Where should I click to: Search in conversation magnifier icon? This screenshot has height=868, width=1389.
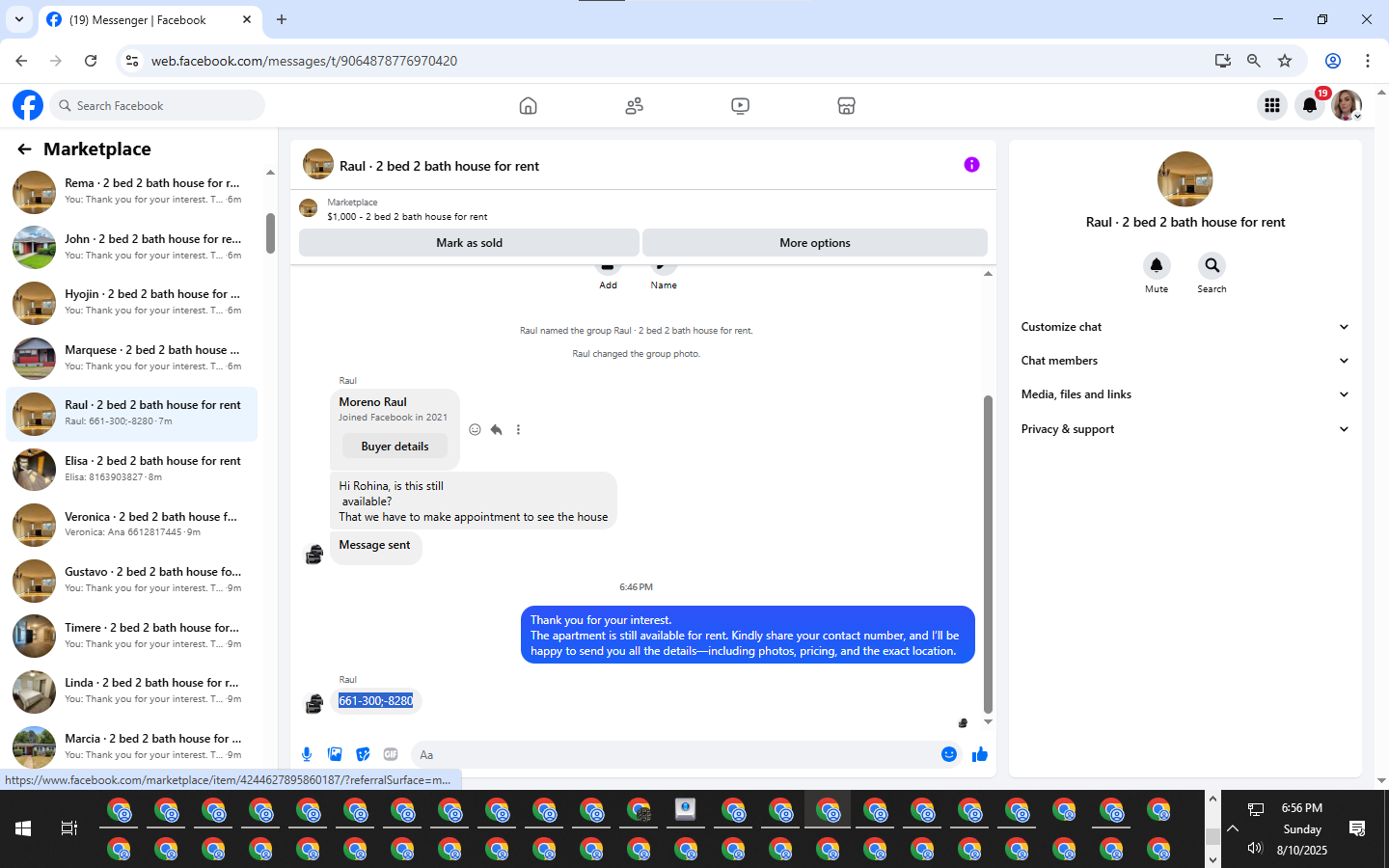[1212, 265]
